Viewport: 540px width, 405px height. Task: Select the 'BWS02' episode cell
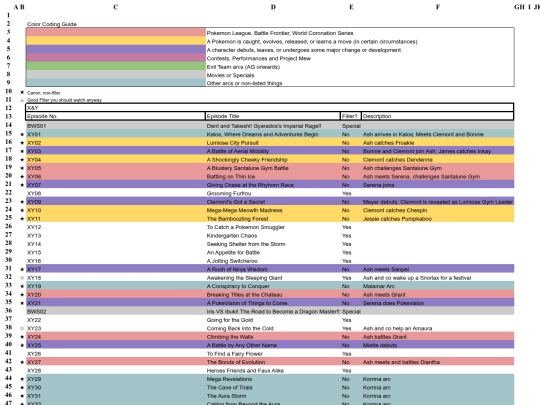[x=116, y=312]
